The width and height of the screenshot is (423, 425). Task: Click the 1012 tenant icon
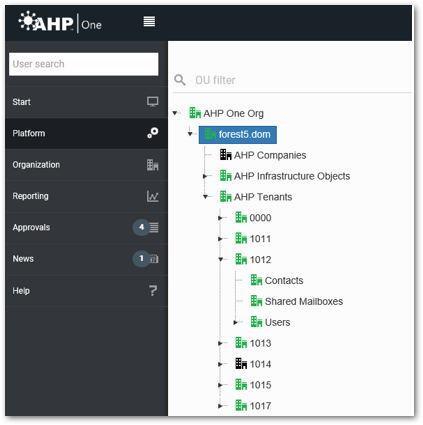pyautogui.click(x=241, y=259)
